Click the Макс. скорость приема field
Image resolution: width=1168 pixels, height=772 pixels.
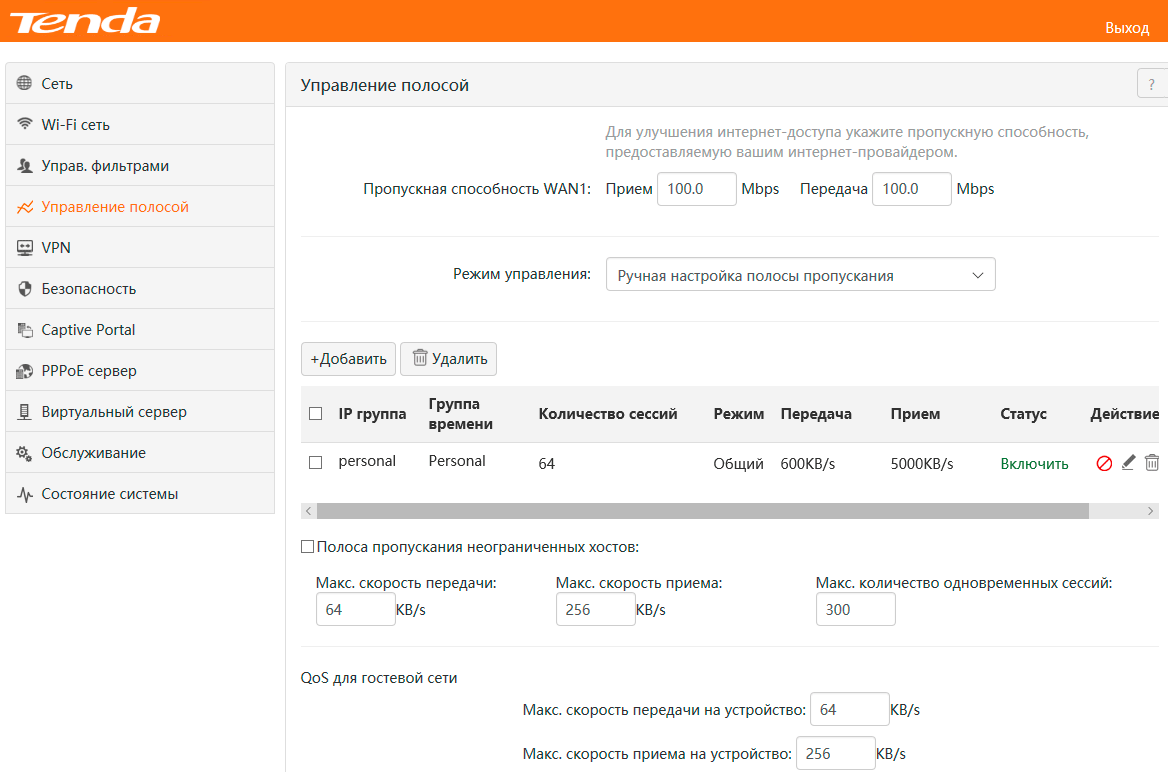tap(595, 610)
